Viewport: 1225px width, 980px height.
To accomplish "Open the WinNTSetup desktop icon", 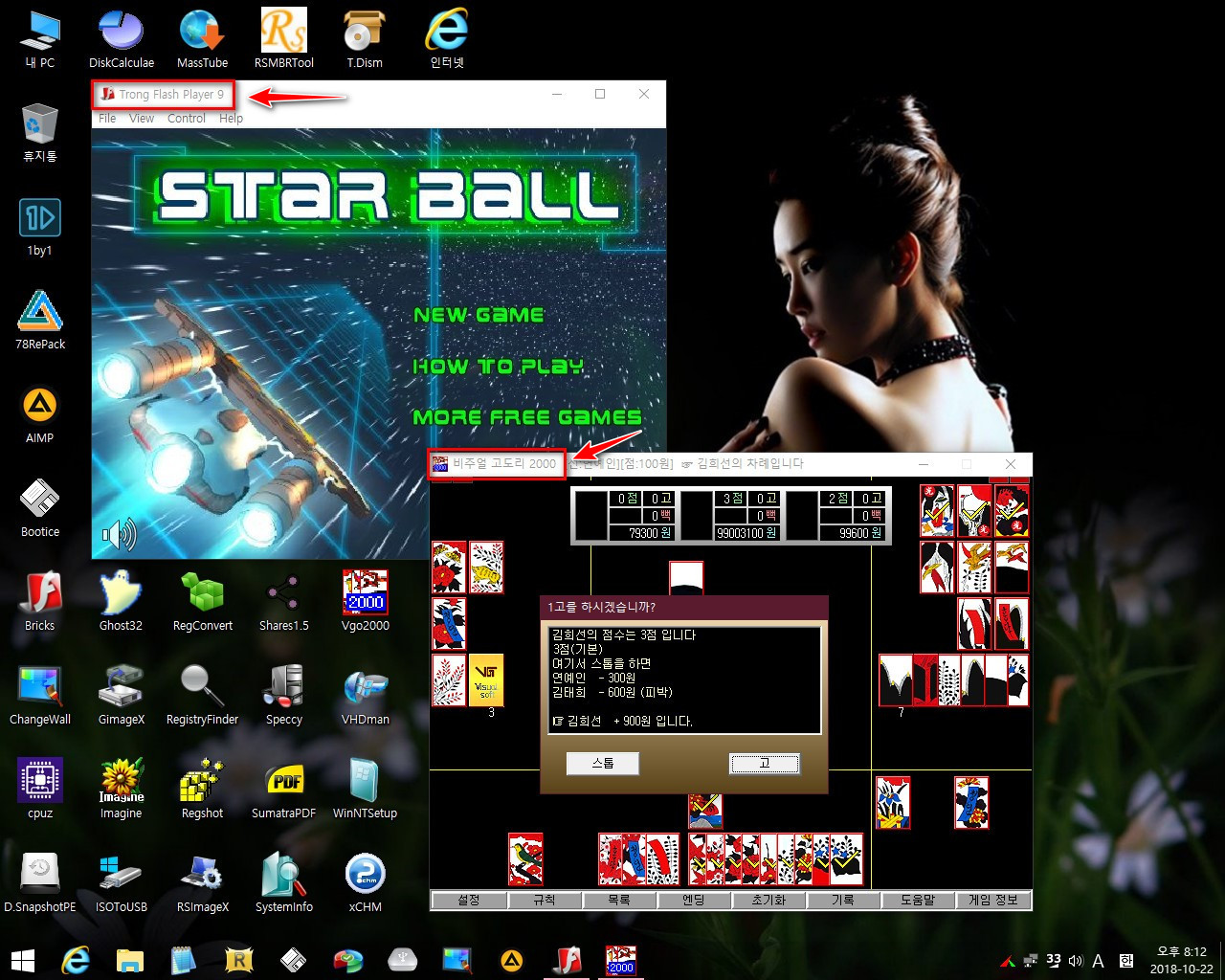I will (x=365, y=790).
